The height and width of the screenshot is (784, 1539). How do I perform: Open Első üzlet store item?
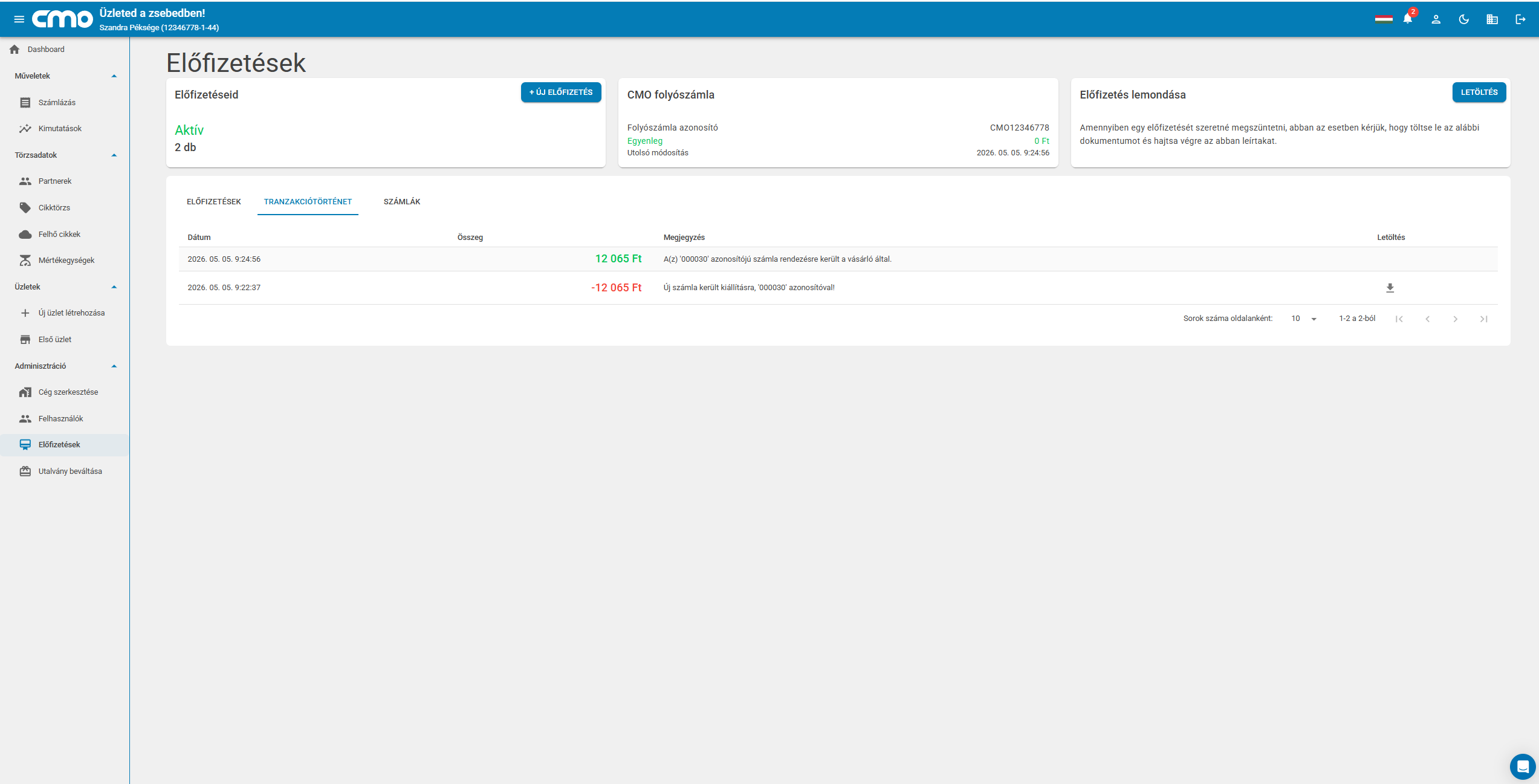coord(65,340)
